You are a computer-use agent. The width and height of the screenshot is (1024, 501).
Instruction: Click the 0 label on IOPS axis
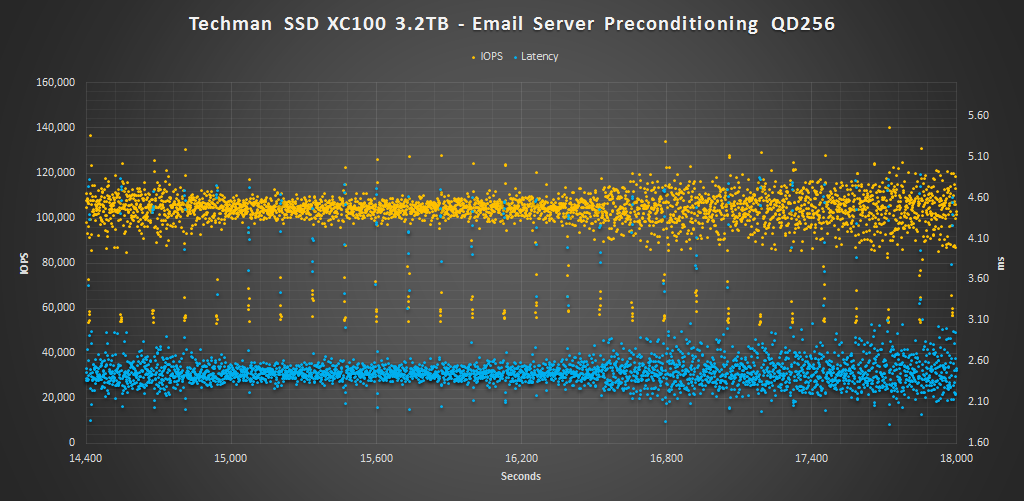[x=74, y=442]
